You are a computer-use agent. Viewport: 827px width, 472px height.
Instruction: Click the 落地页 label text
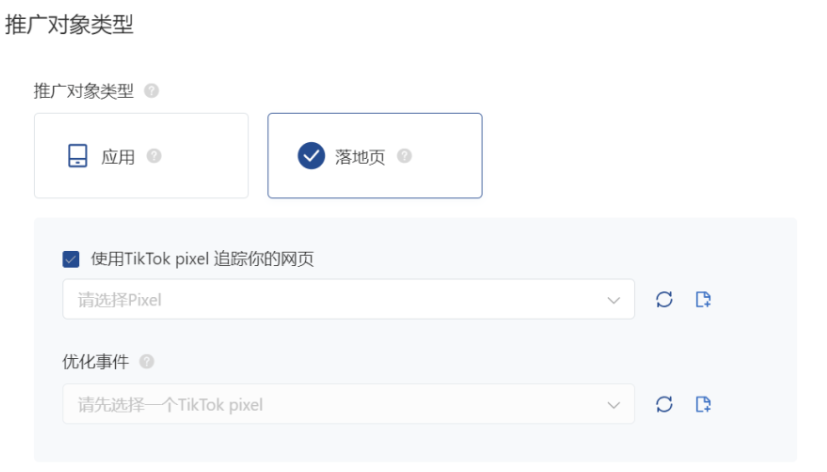[360, 157]
